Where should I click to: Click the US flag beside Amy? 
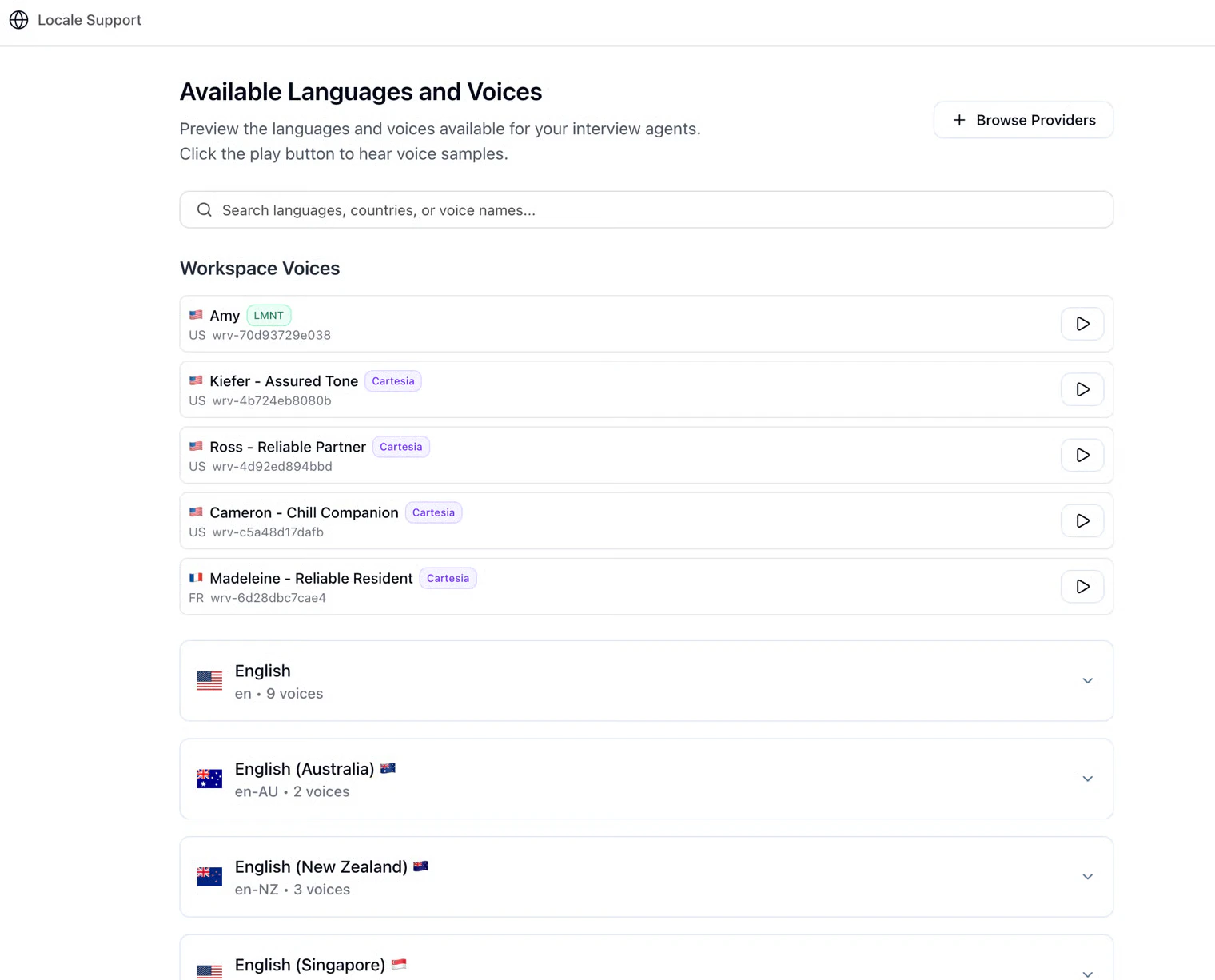(196, 315)
